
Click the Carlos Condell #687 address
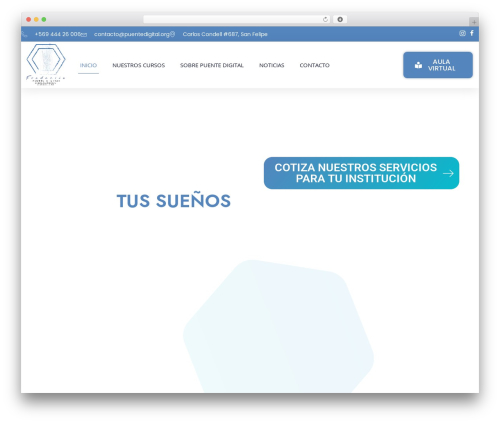pos(225,34)
